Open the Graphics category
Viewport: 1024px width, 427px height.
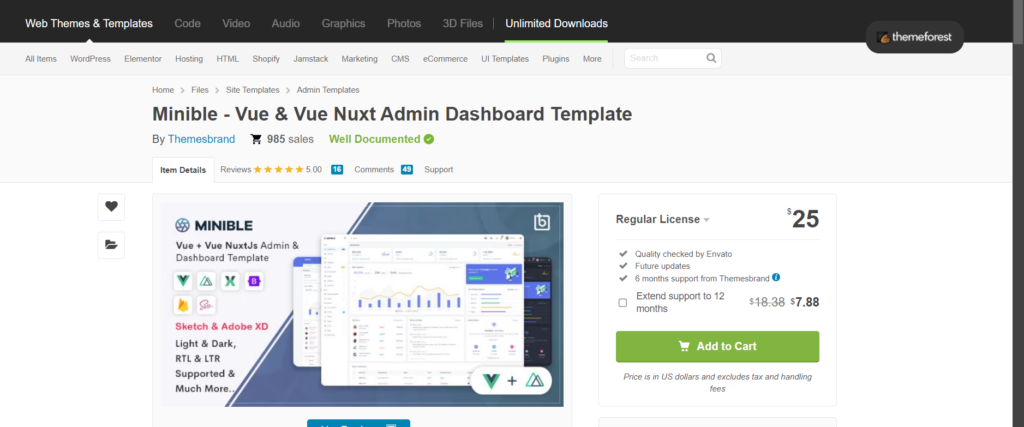click(343, 24)
